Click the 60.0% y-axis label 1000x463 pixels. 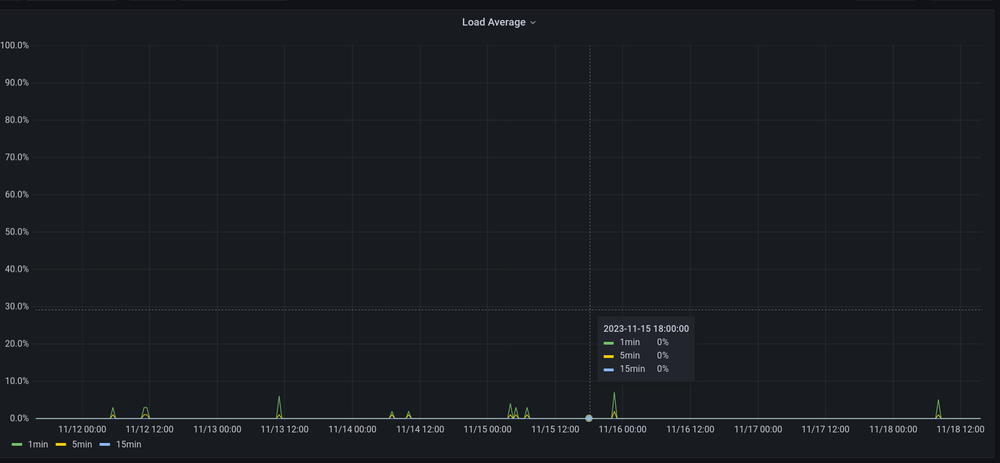17,195
